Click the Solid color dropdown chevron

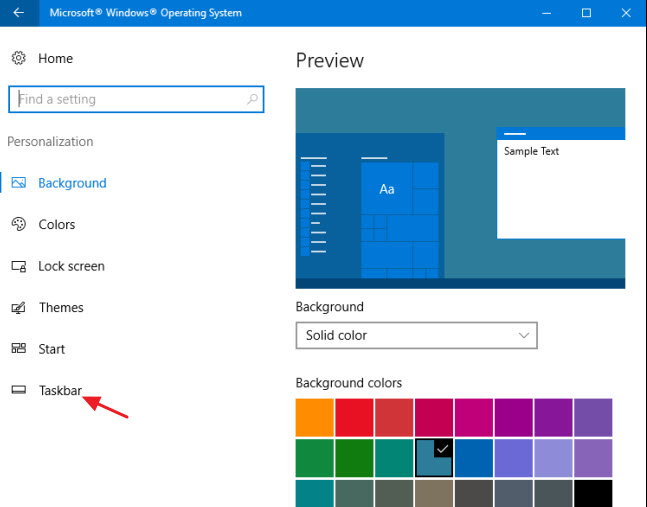tap(524, 335)
